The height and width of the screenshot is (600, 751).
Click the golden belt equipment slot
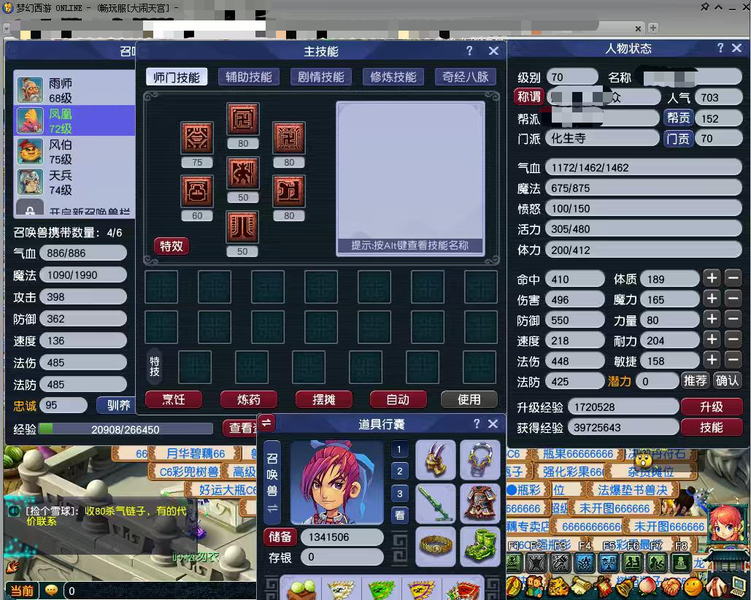(x=435, y=547)
